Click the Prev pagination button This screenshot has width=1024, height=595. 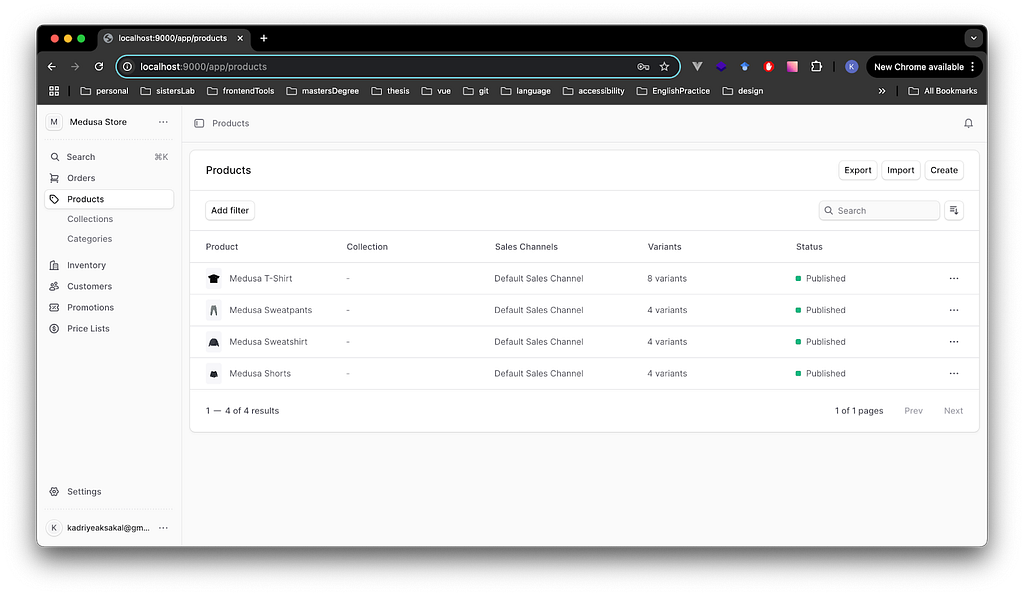913,411
